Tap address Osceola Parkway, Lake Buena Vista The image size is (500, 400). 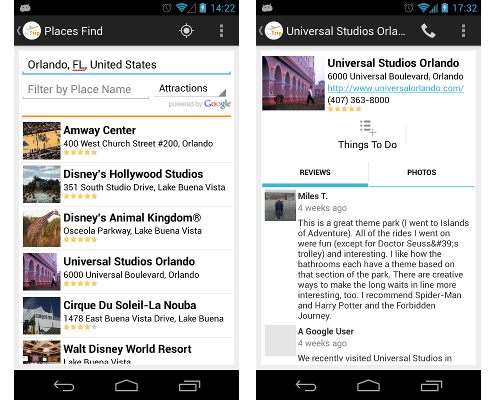pyautogui.click(x=132, y=231)
